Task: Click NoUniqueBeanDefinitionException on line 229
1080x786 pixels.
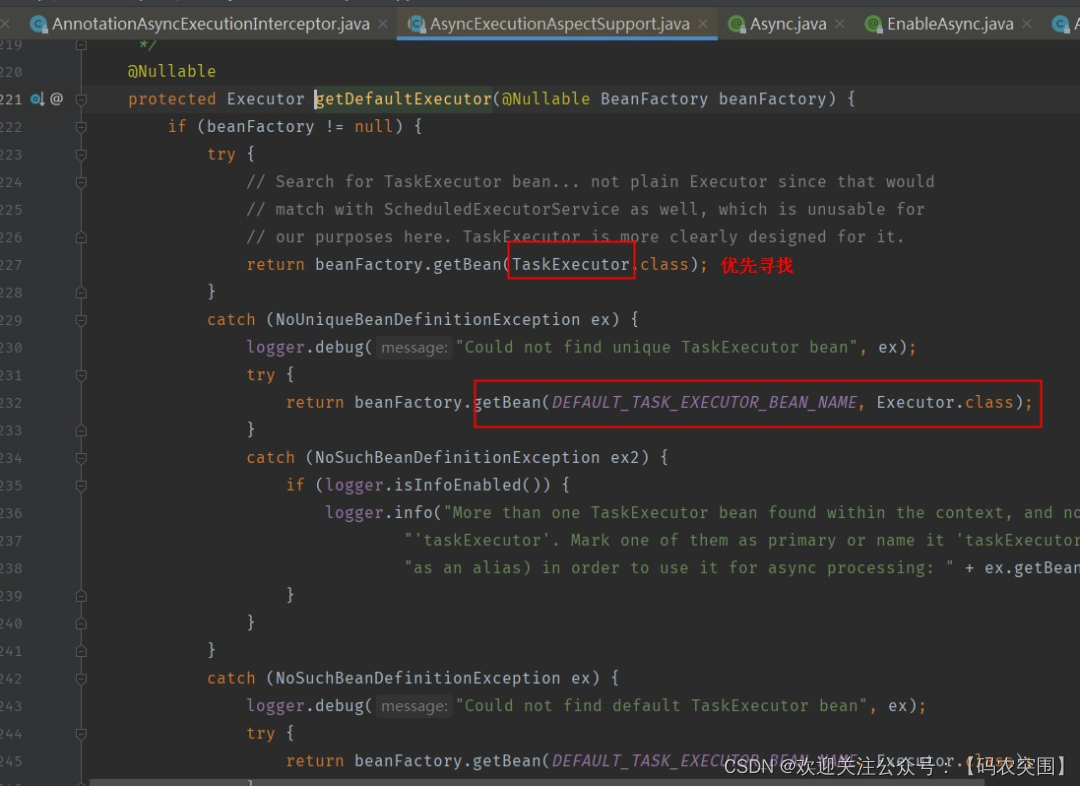Action: coord(428,320)
